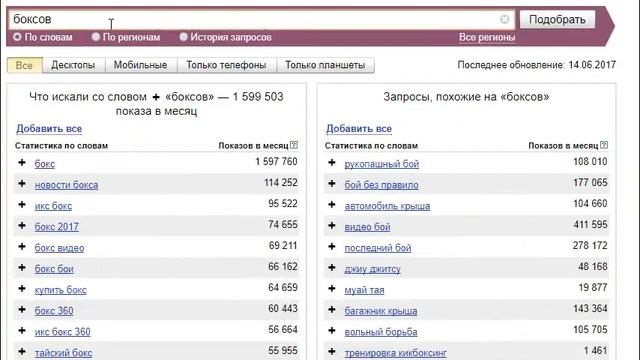This screenshot has height=360, width=640.
Task: Open the 'купить бокс' keyword link
Action: click(60, 290)
